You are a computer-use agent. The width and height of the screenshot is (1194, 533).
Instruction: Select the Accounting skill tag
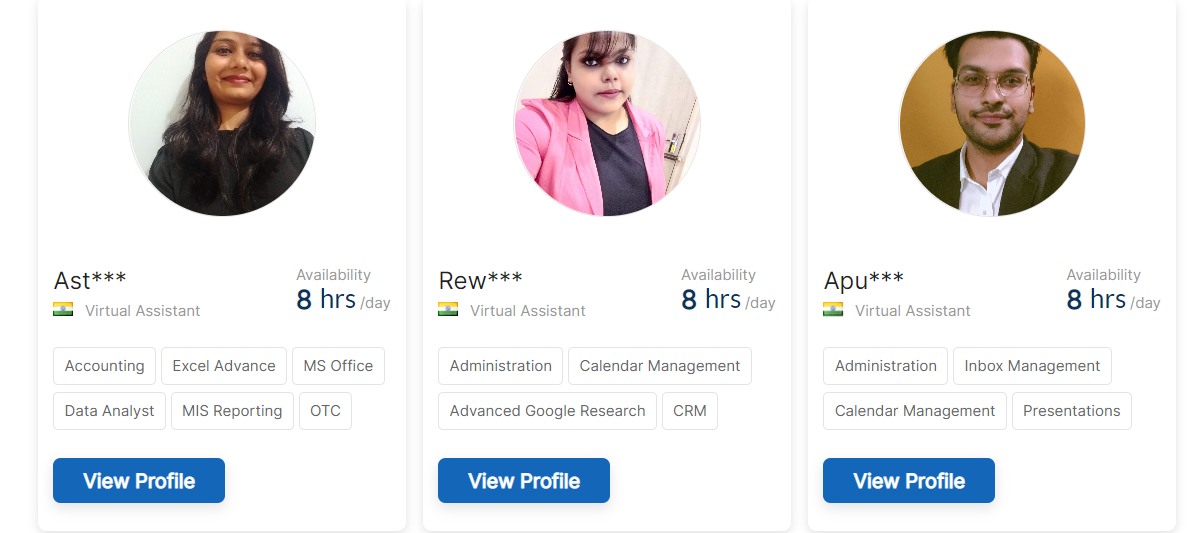point(104,366)
